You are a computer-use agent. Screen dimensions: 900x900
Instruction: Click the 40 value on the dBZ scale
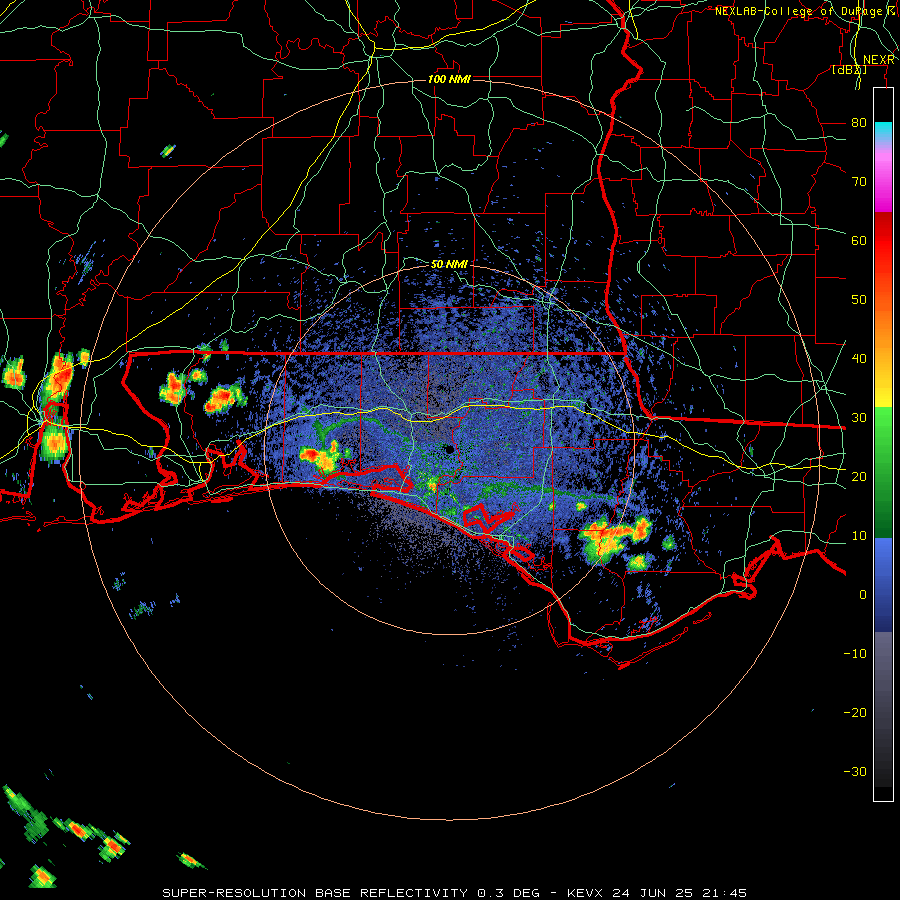click(859, 359)
